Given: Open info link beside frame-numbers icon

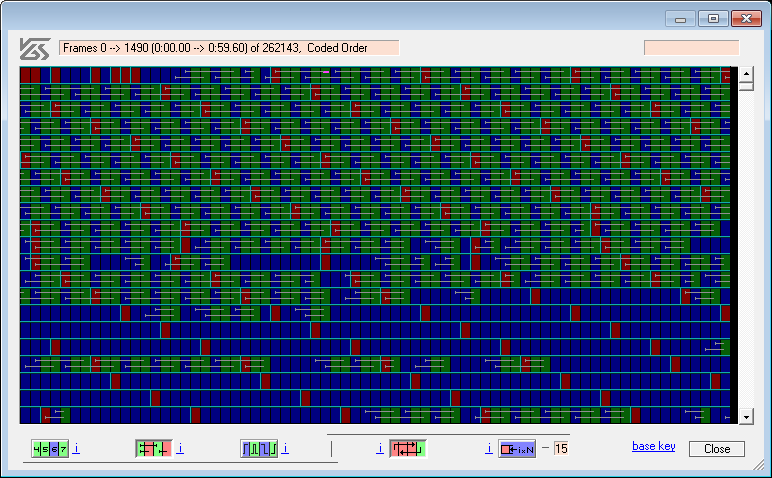Looking at the screenshot, I should pyautogui.click(x=76, y=449).
